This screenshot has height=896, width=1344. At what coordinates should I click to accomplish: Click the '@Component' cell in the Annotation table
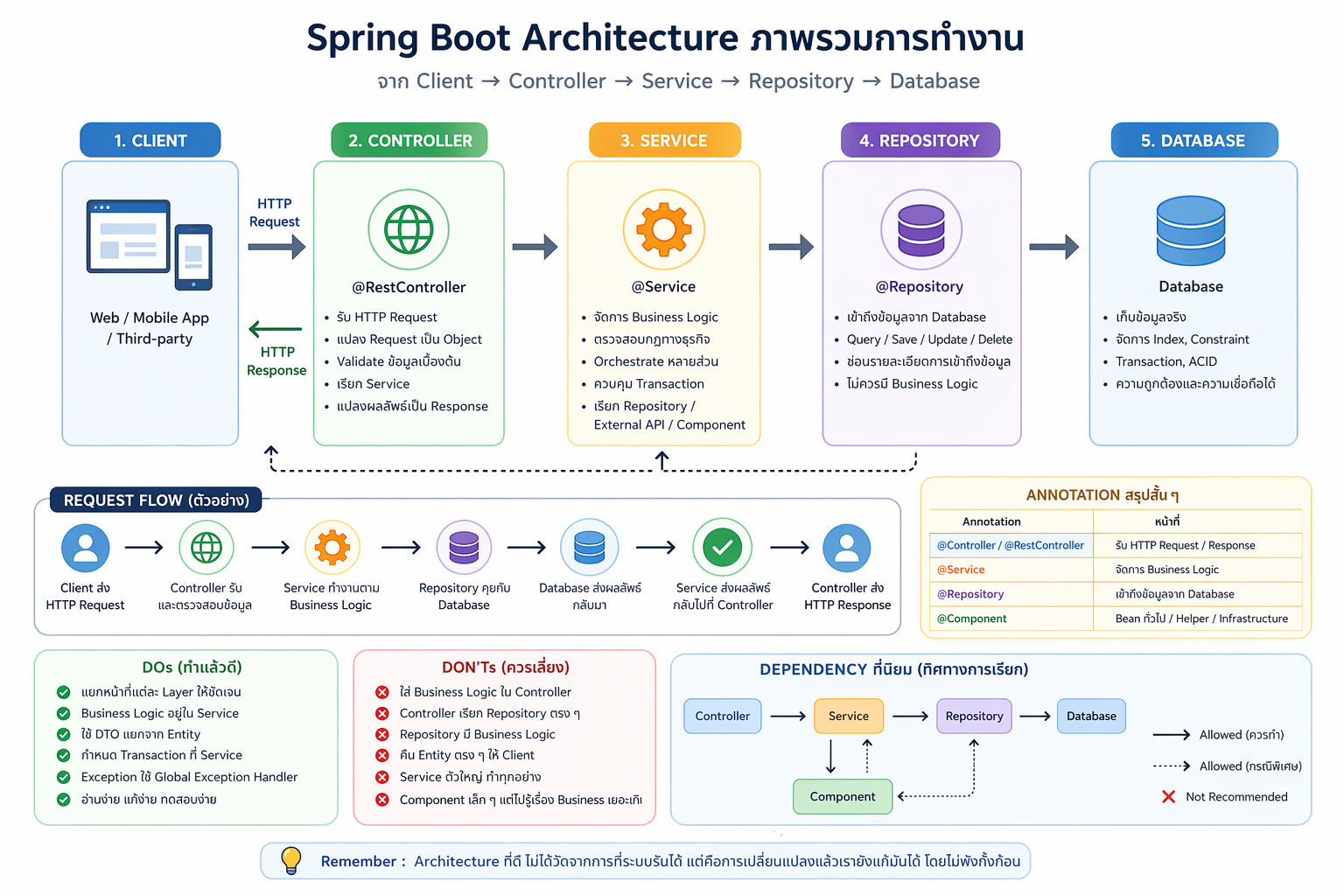point(1011,619)
